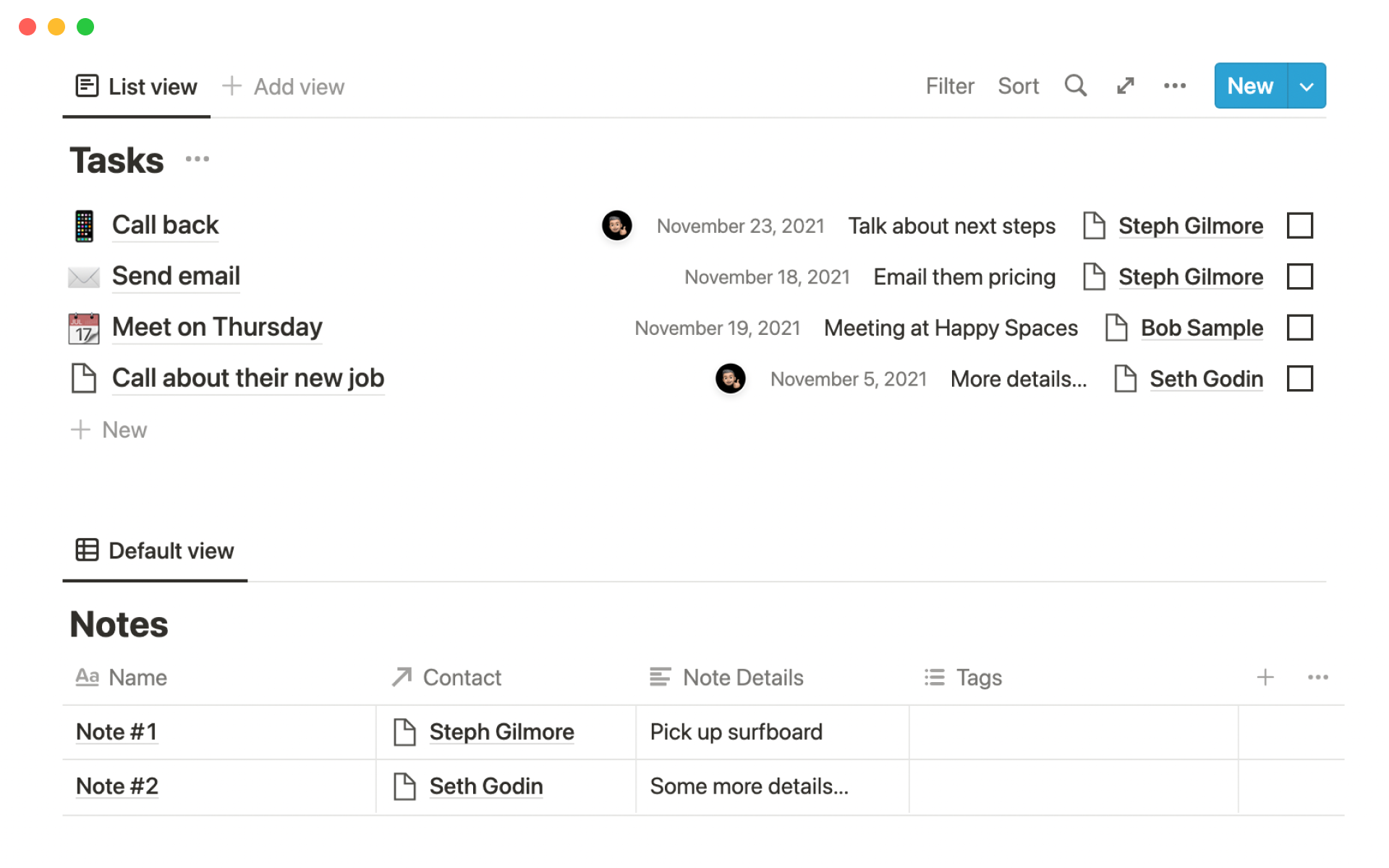Click the blue New button
This screenshot has width=1389, height=868.
click(x=1249, y=86)
